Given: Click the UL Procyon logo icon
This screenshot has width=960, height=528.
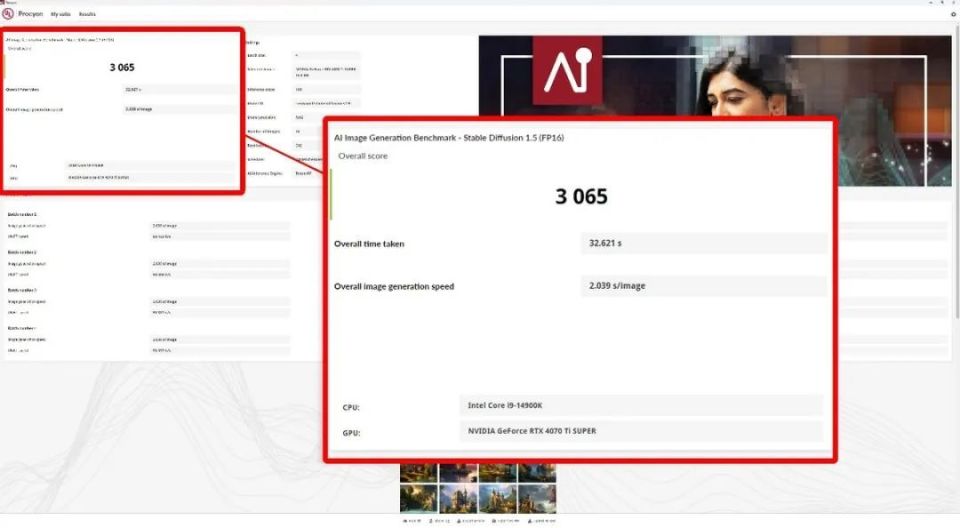Looking at the screenshot, I should pos(8,13).
